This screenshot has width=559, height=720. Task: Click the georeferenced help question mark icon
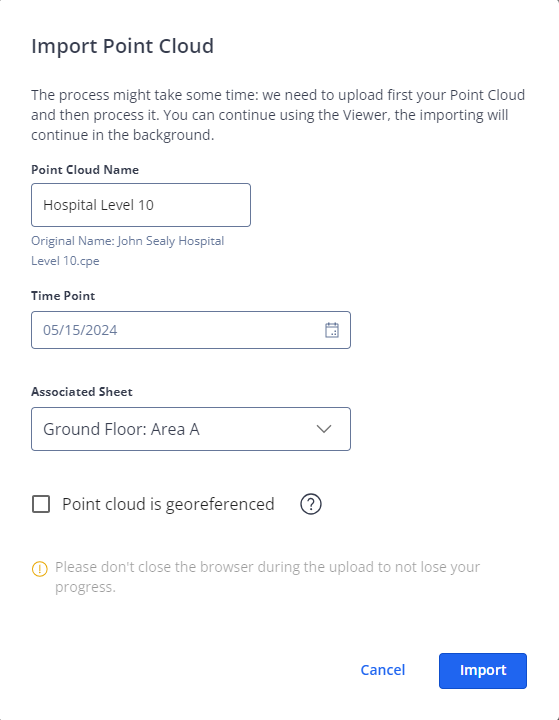(311, 504)
